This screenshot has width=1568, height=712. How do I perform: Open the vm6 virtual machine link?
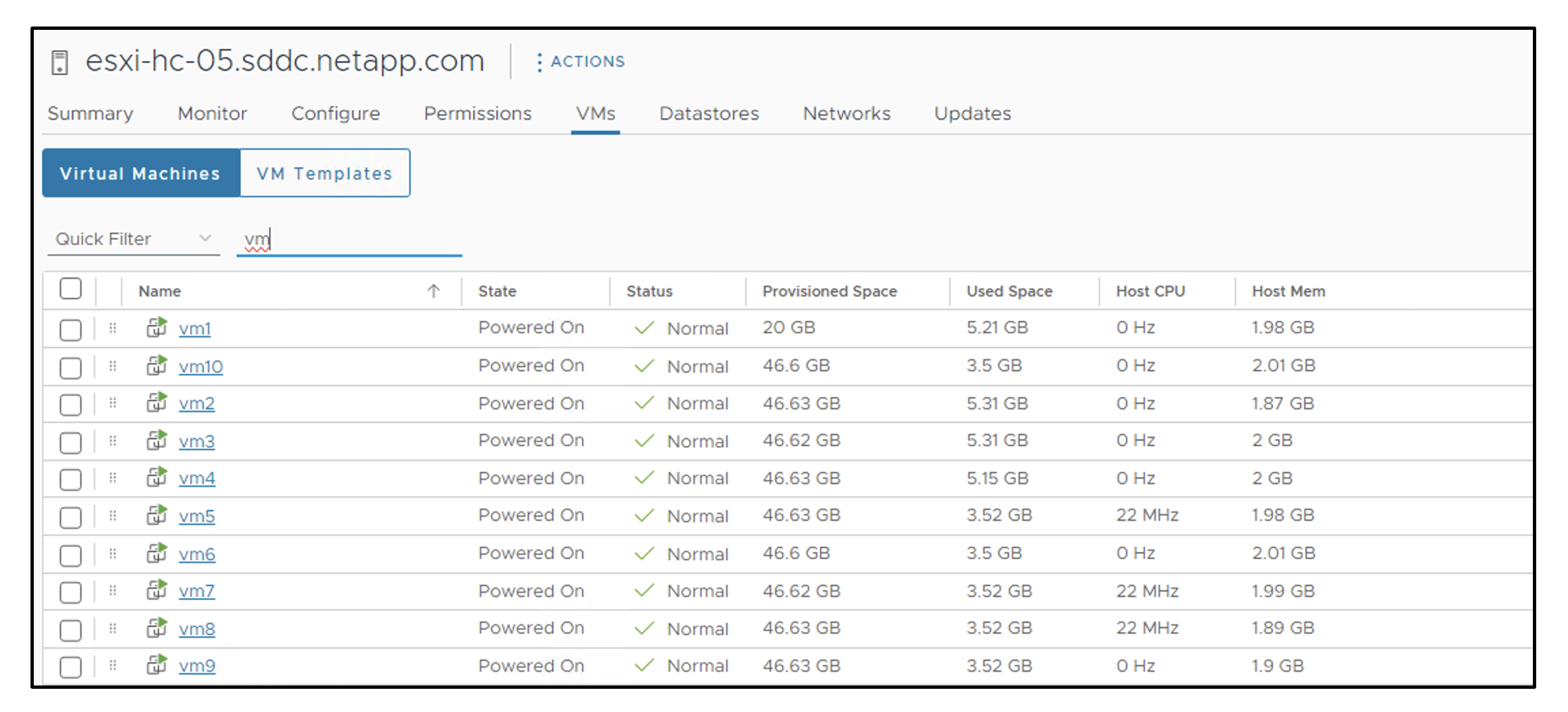click(x=197, y=554)
